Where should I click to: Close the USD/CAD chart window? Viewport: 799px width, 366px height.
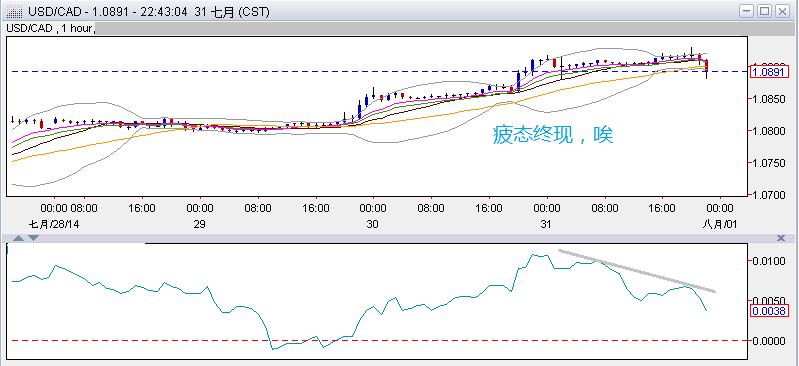pos(782,11)
